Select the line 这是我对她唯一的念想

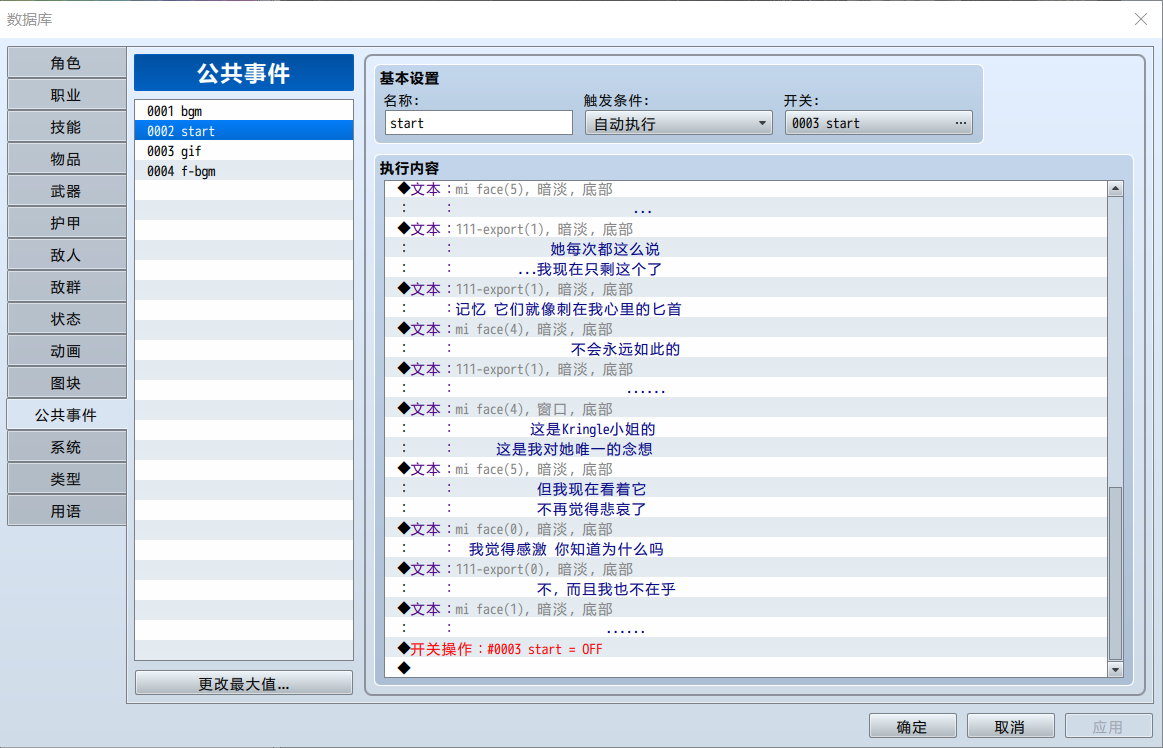point(746,450)
